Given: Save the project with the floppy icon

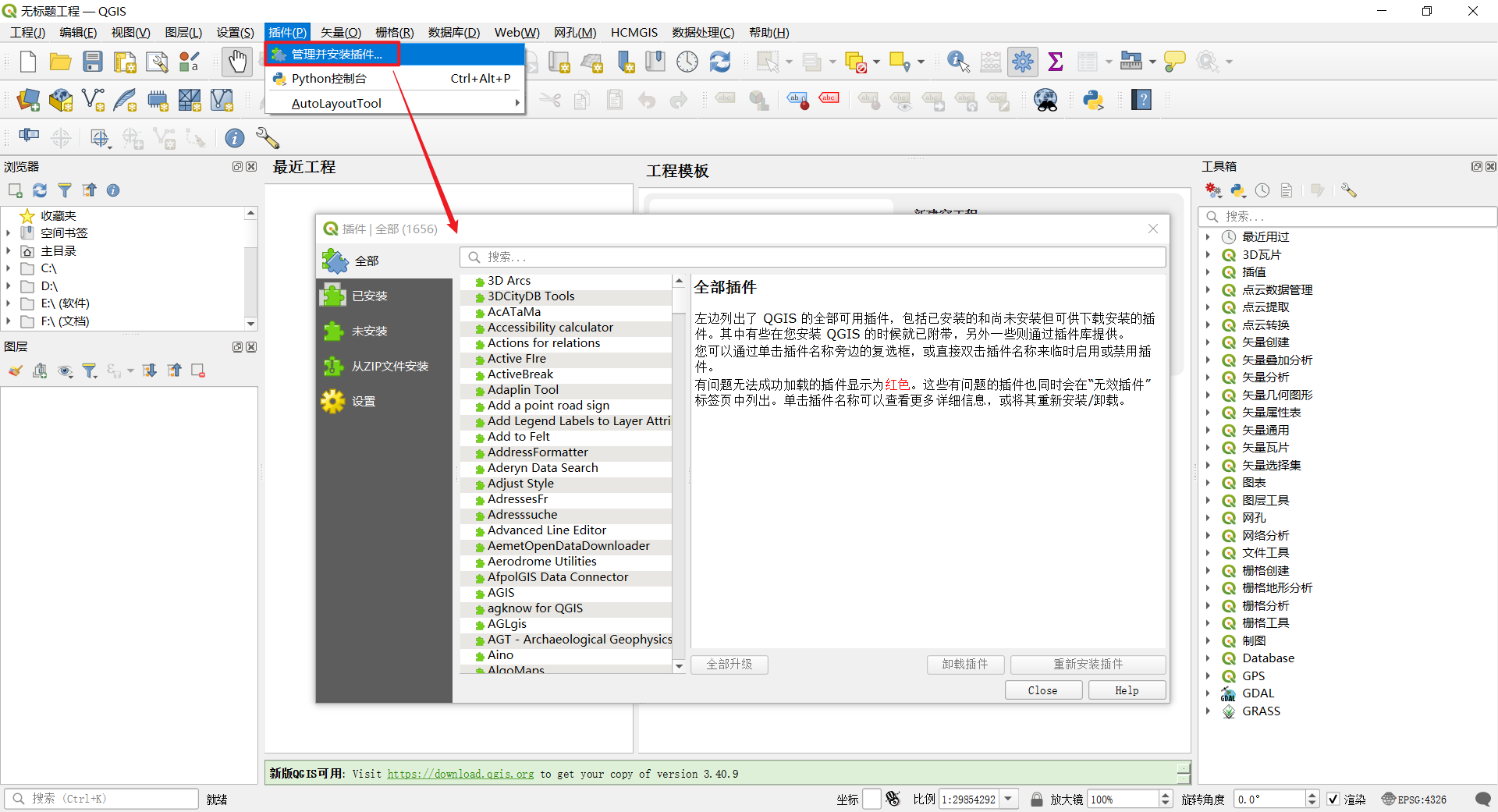Looking at the screenshot, I should coord(93,62).
